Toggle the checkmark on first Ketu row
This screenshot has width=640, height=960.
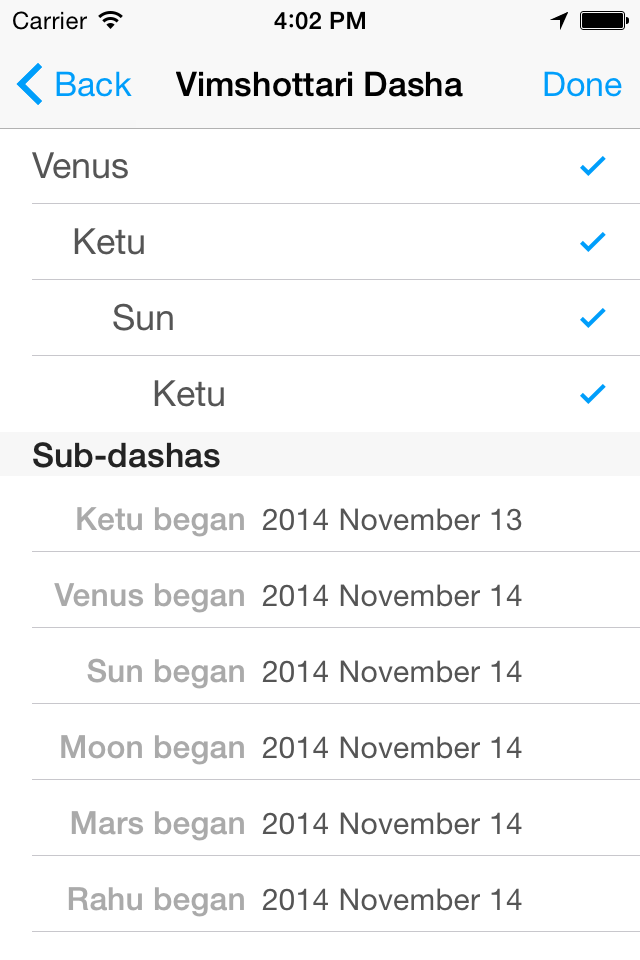[592, 242]
